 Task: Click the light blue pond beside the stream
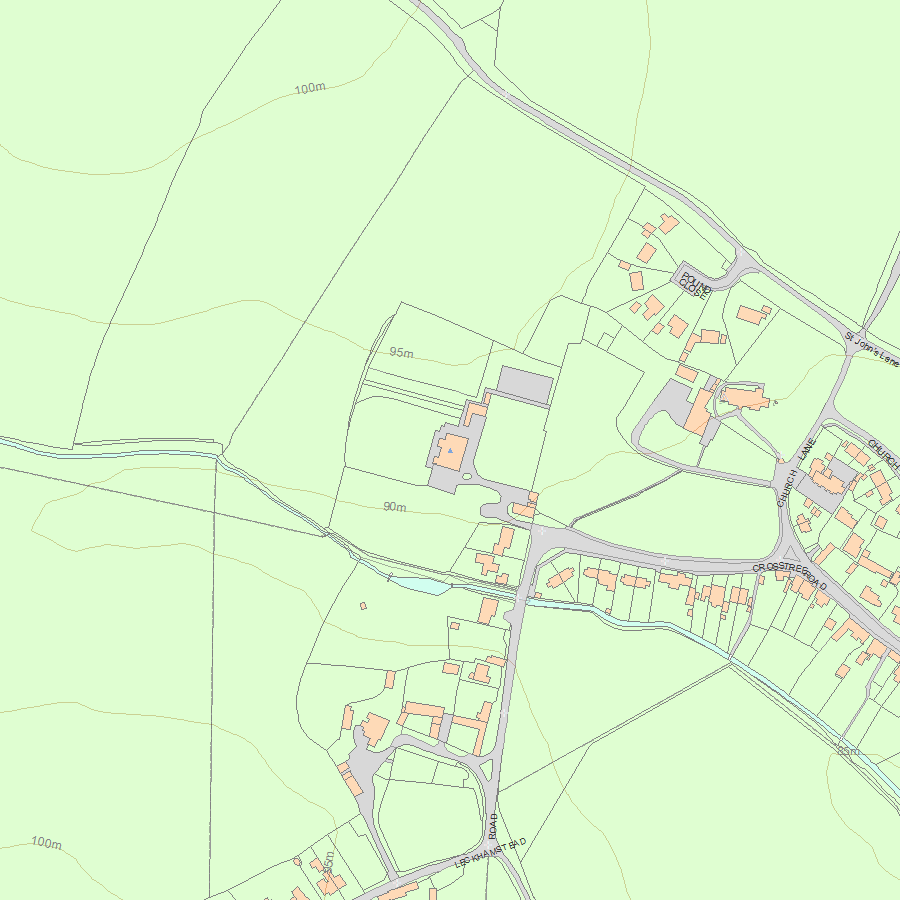[x=420, y=585]
